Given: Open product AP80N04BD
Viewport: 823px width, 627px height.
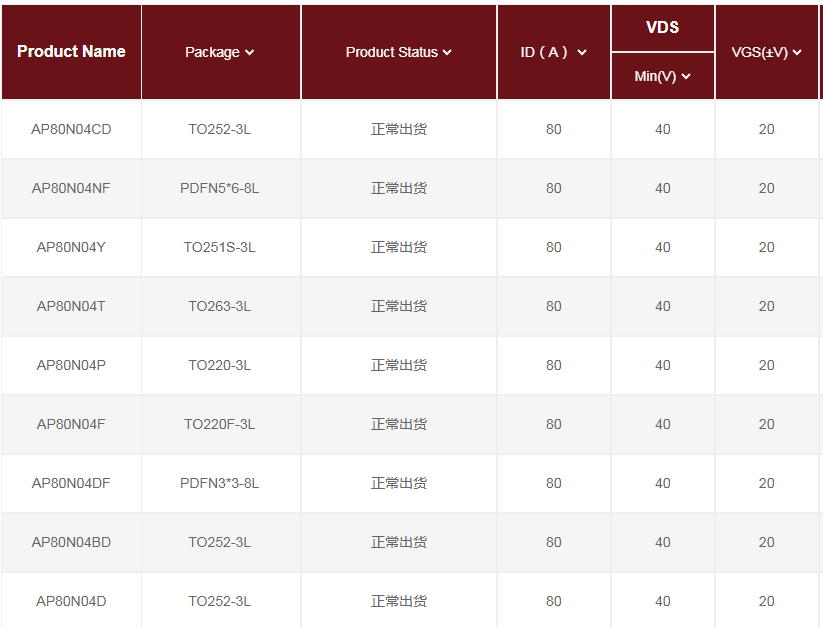Looking at the screenshot, I should point(71,542).
